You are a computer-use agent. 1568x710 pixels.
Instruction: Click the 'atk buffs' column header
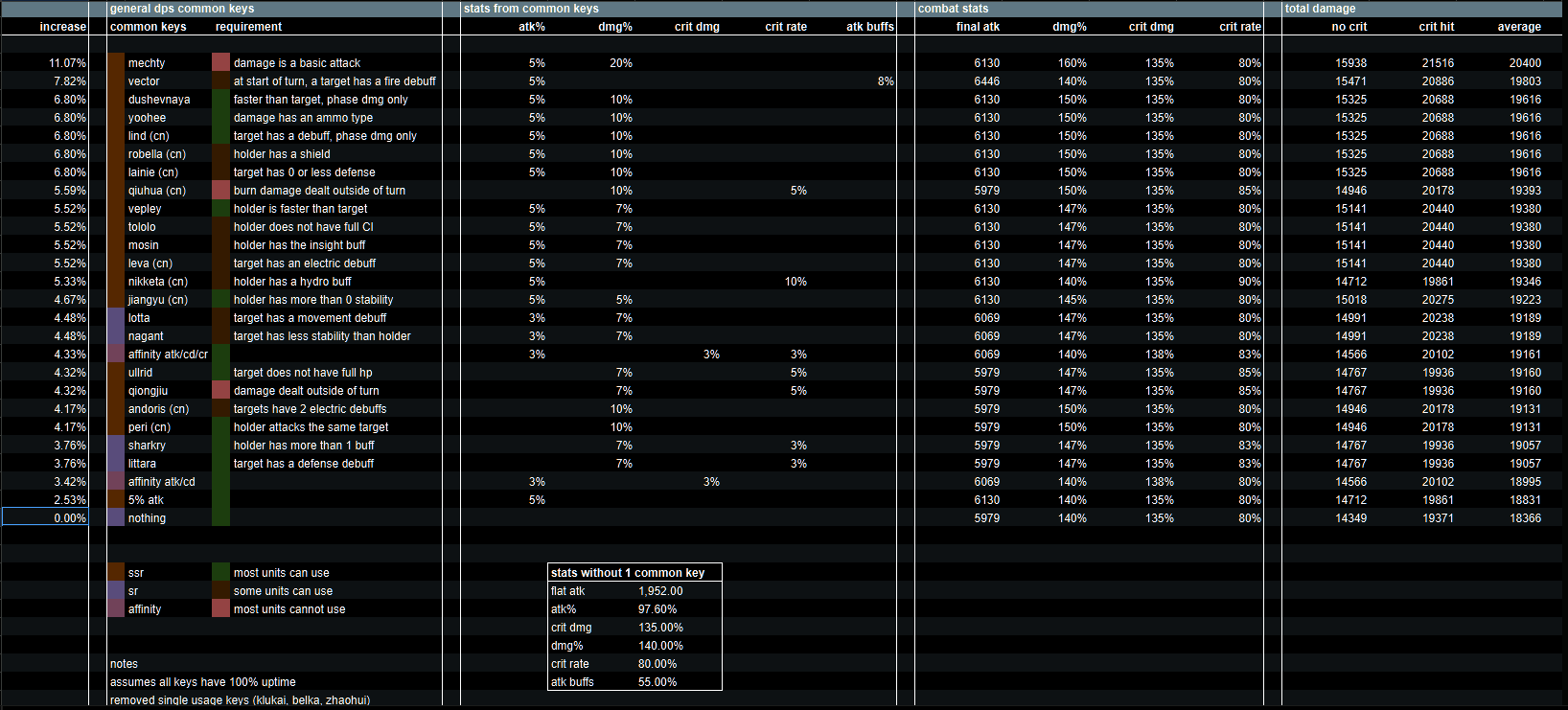point(869,27)
